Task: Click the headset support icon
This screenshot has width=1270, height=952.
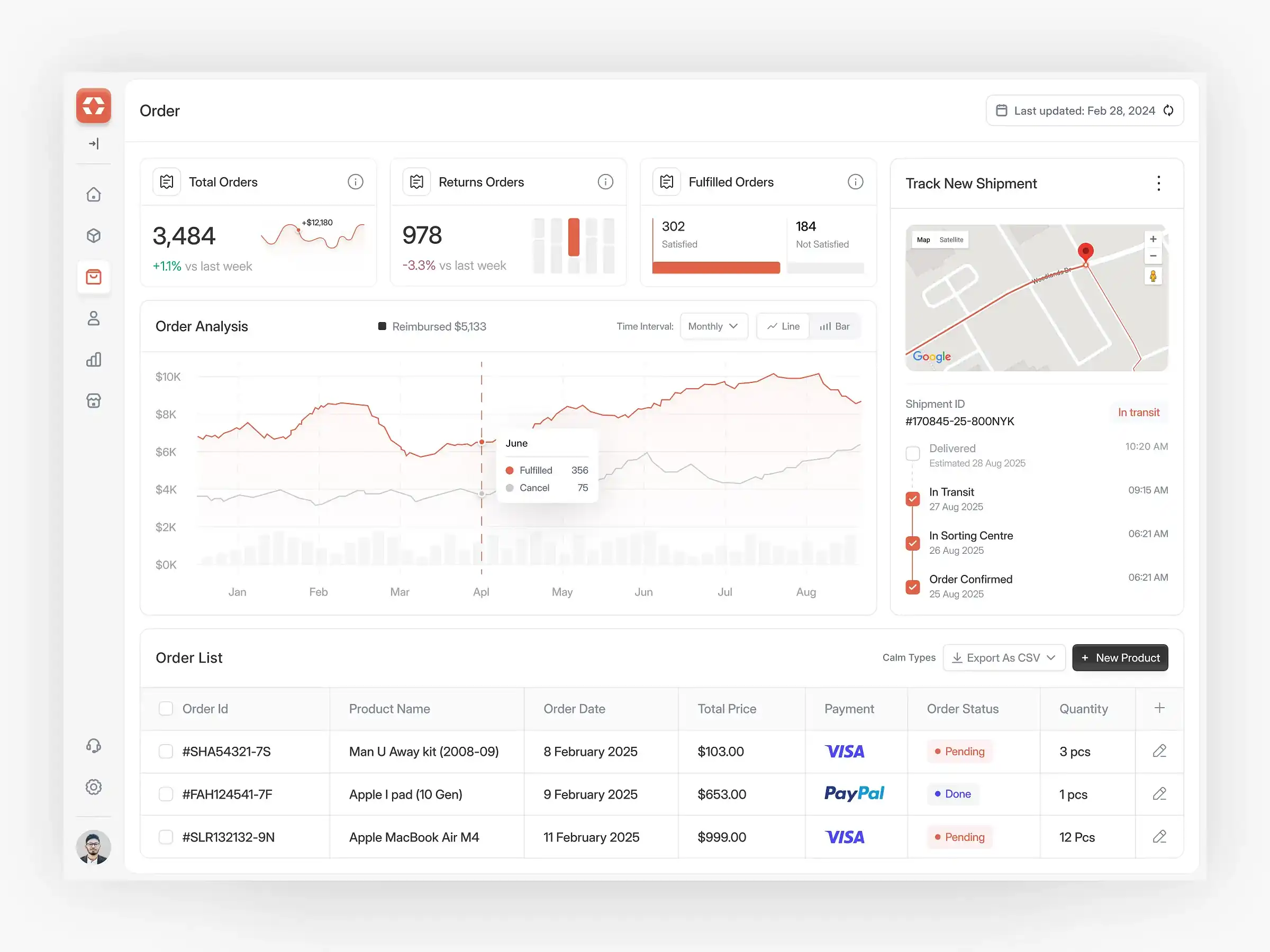Action: click(x=94, y=745)
